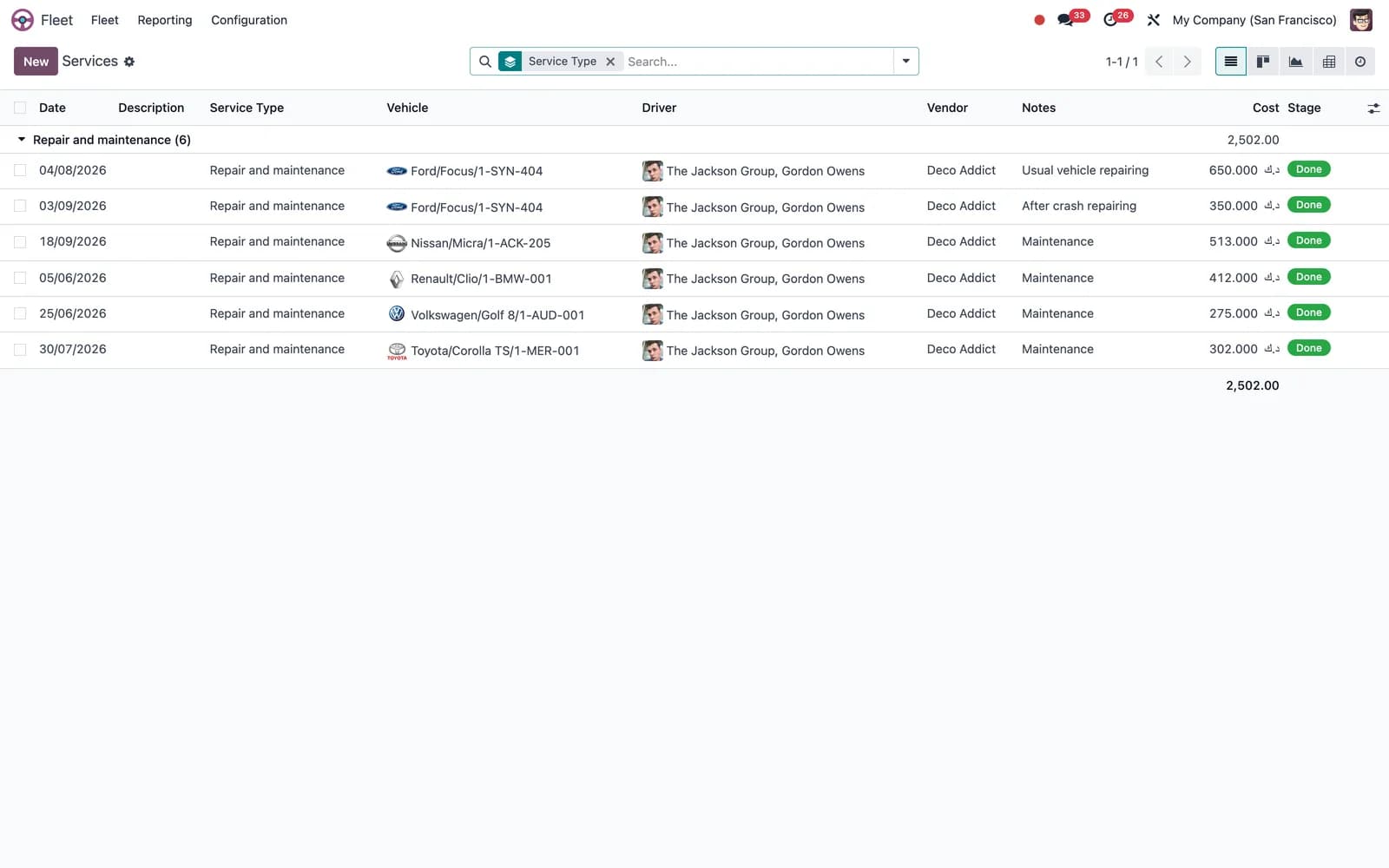Open the Fleet app home icon
Screen dimensions: 1389x868
point(23,20)
